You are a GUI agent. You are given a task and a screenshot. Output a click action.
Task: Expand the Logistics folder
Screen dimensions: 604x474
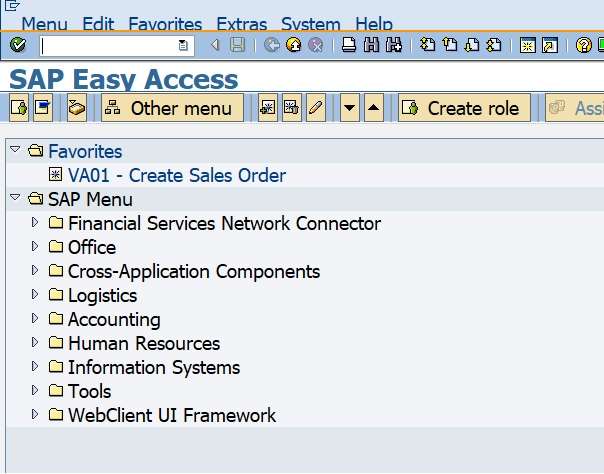[35, 295]
